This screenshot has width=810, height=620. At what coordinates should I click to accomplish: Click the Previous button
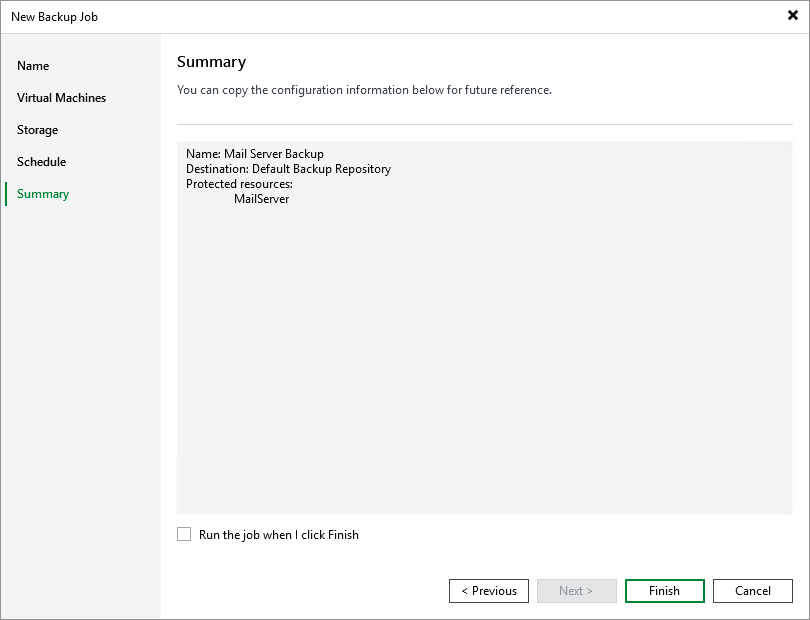(x=489, y=591)
